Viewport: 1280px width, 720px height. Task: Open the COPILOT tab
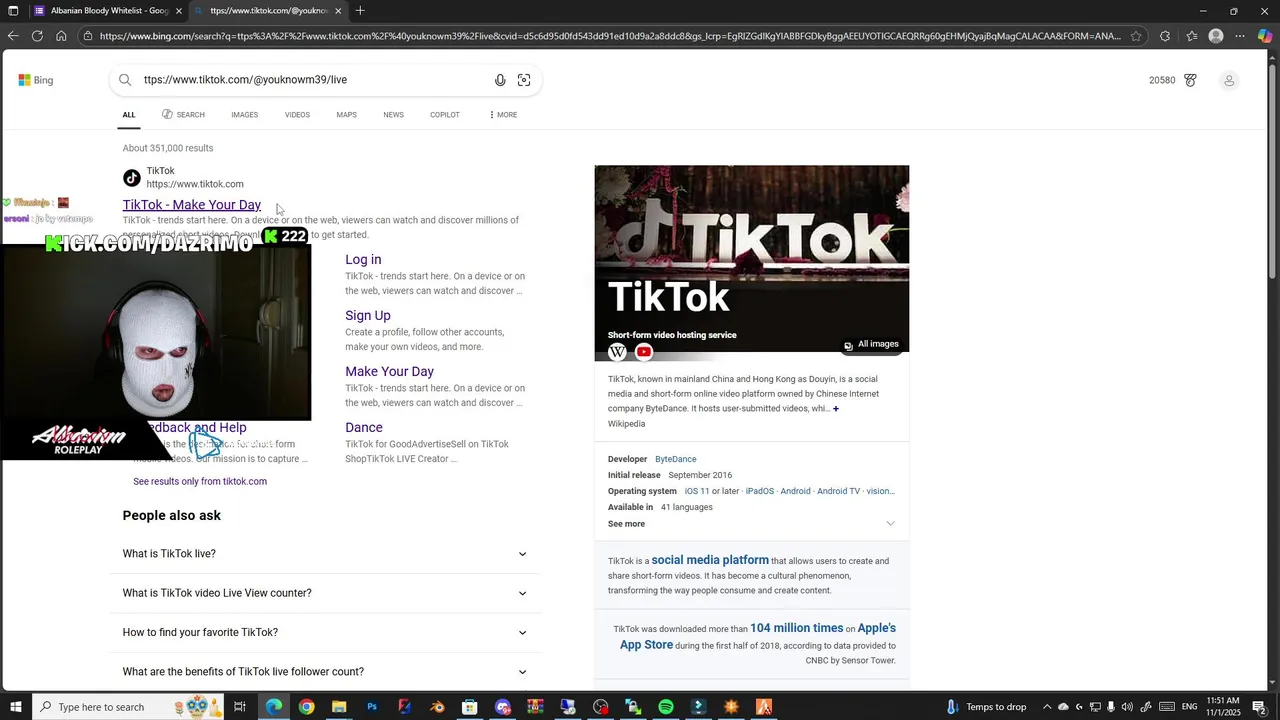445,115
